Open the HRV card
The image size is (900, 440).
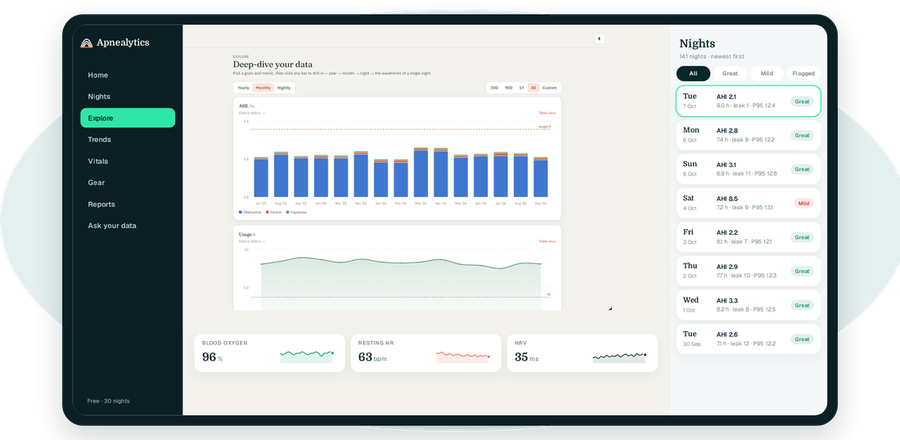[582, 353]
